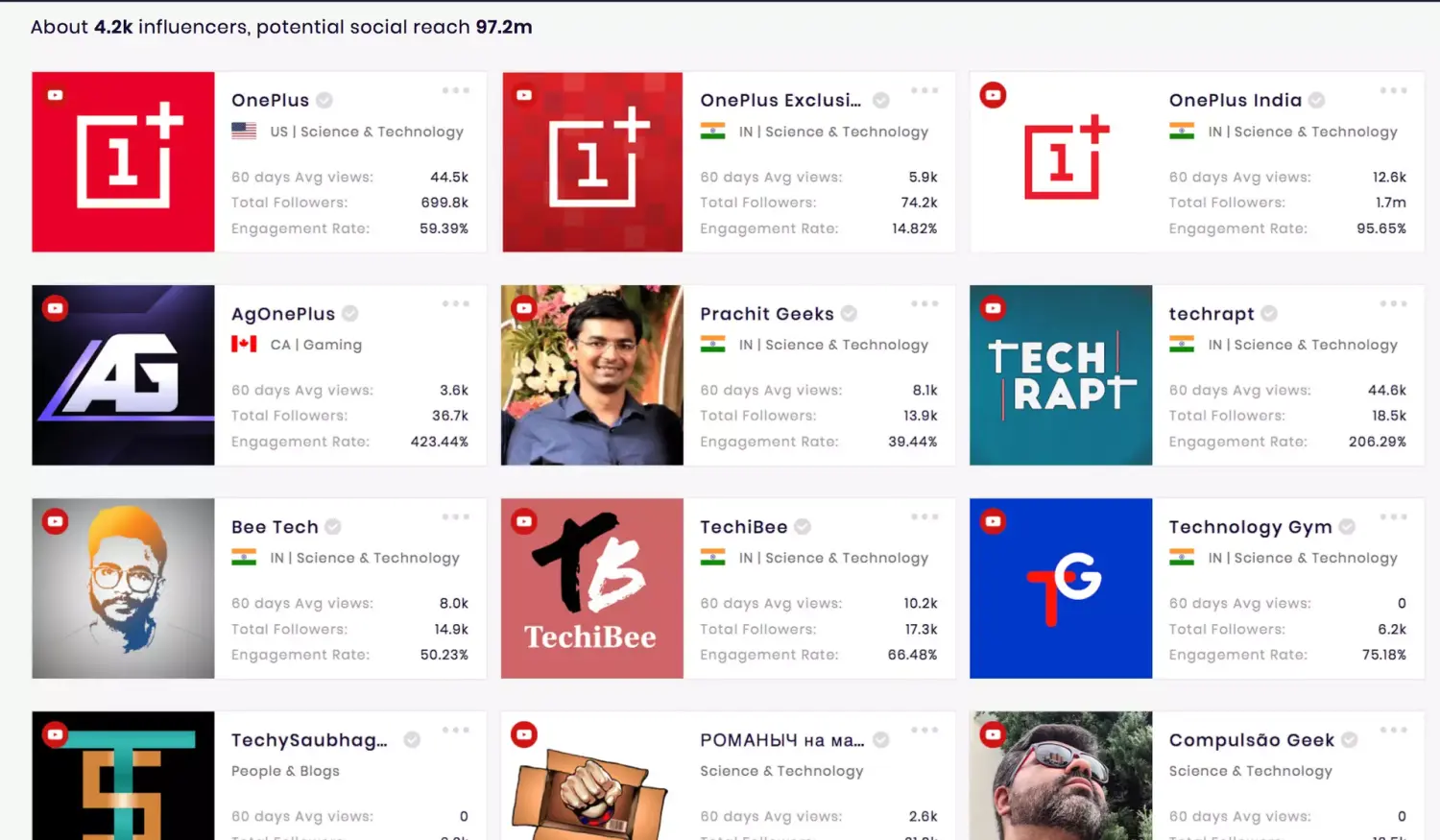Select the white OnePlus India thumbnail
The width and height of the screenshot is (1440, 840).
click(x=1061, y=162)
